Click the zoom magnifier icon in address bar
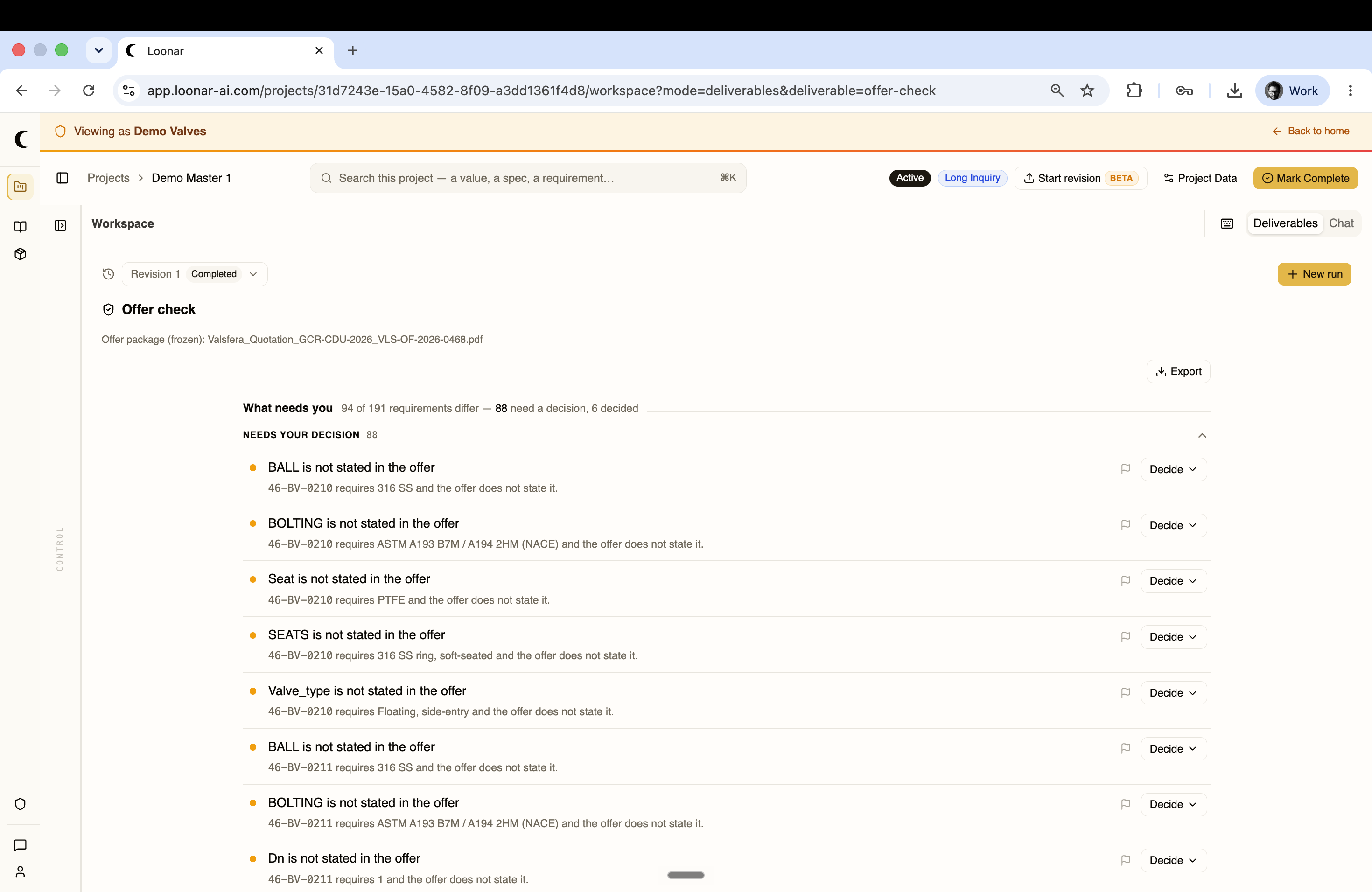 (1057, 91)
